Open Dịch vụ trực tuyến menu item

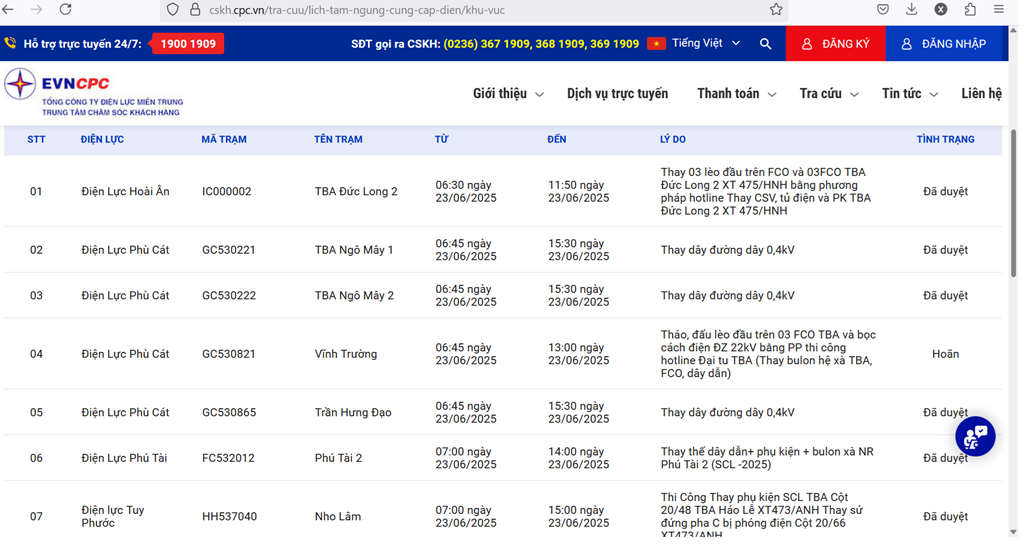coord(617,94)
